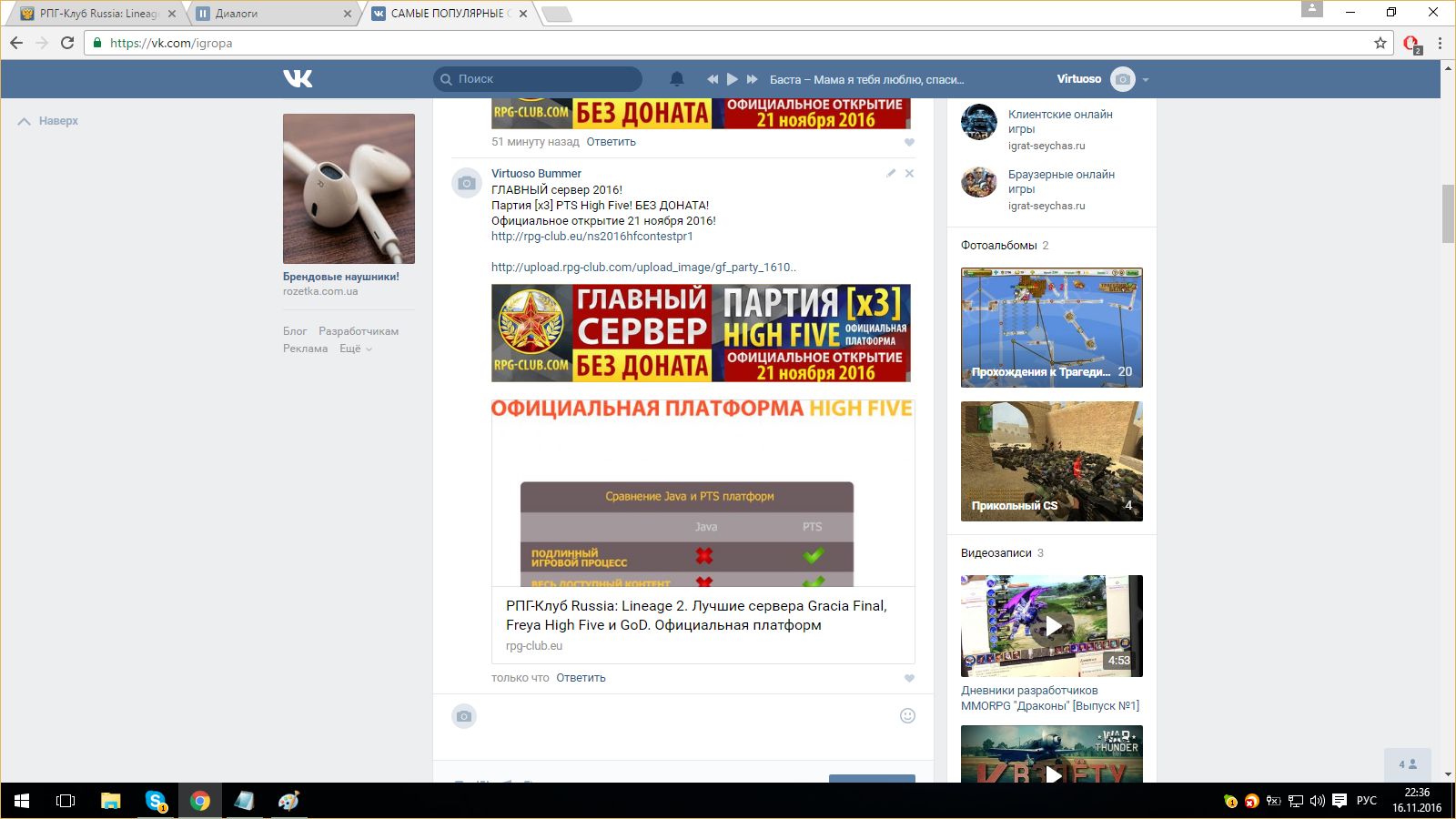Image resolution: width=1456 pixels, height=819 pixels.
Task: Play the current audio track
Action: (x=733, y=79)
